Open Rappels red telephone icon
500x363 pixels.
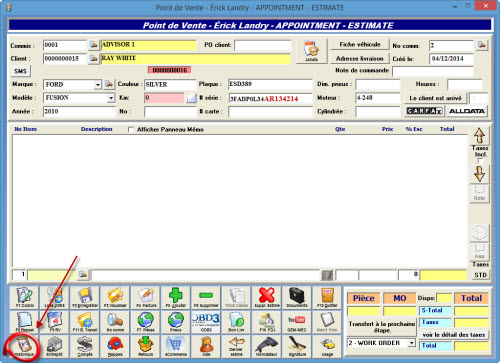115,347
